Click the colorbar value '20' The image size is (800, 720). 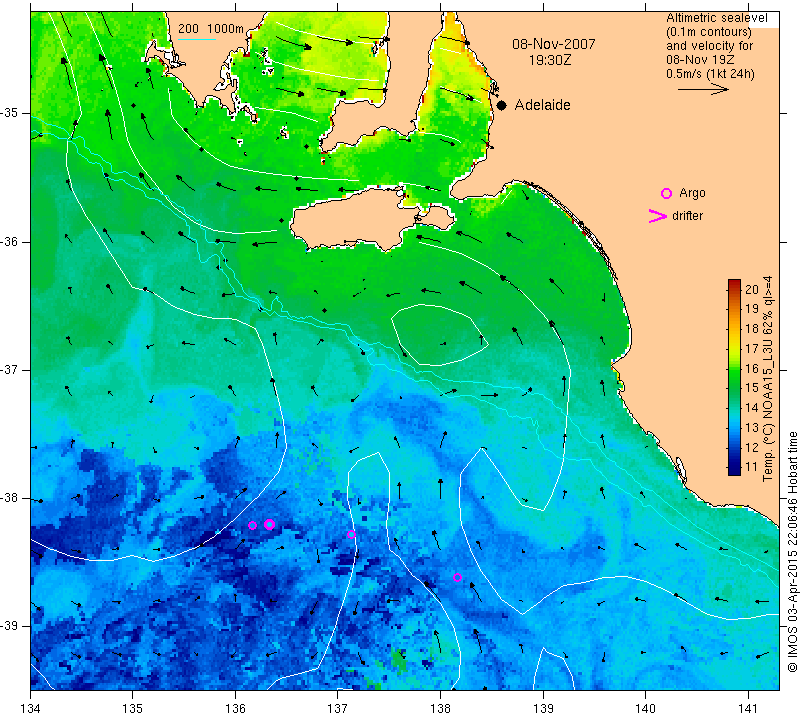tap(752, 289)
